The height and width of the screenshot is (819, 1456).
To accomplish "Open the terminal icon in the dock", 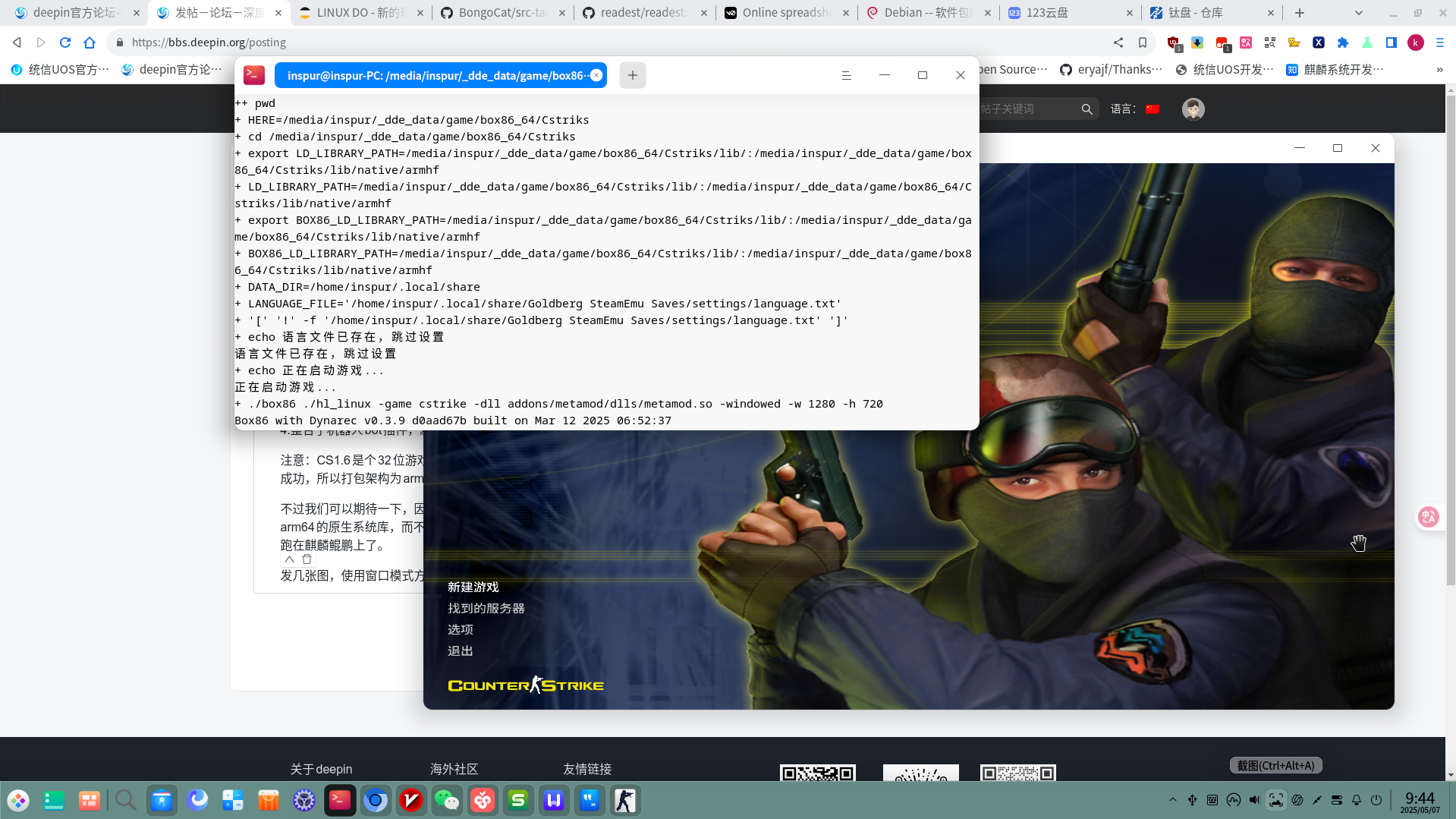I will point(340,800).
